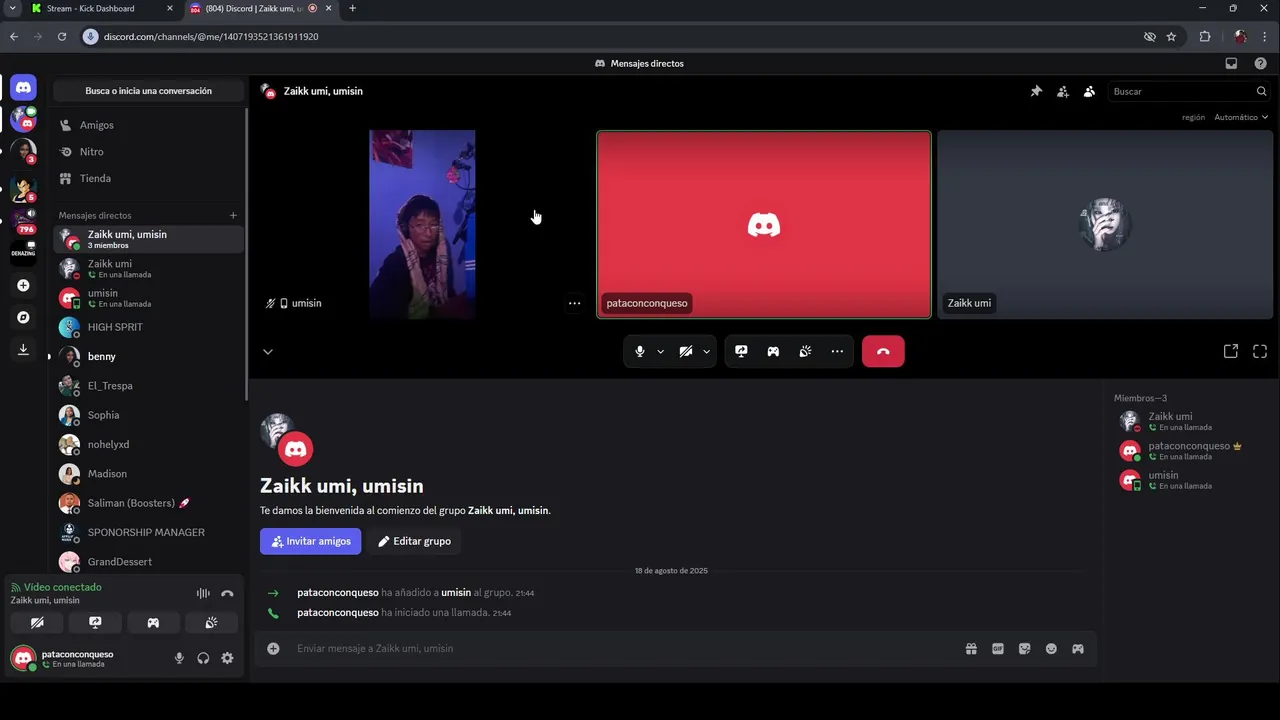1280x720 pixels.
Task: Open the Tienda tab
Action: [148, 178]
